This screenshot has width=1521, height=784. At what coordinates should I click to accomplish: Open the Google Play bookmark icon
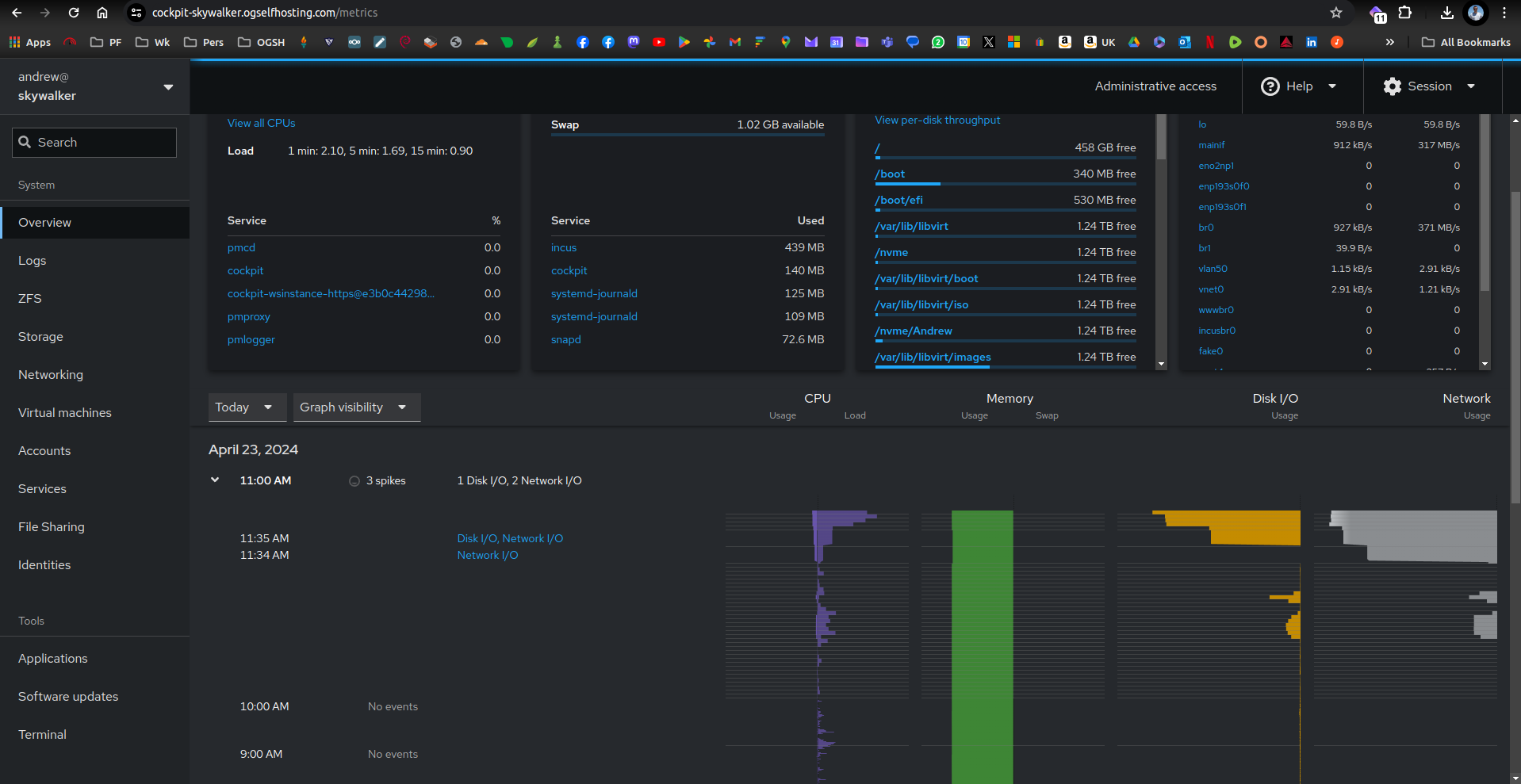[x=684, y=42]
